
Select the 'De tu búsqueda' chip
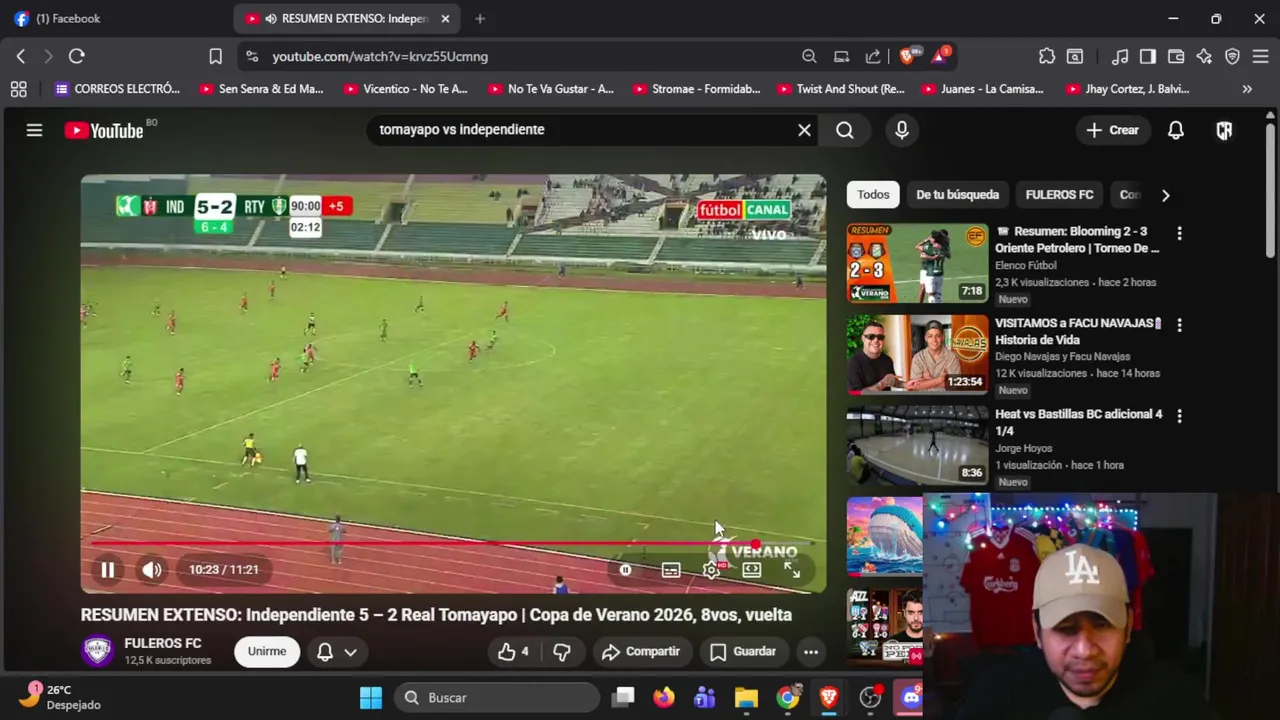[958, 195]
